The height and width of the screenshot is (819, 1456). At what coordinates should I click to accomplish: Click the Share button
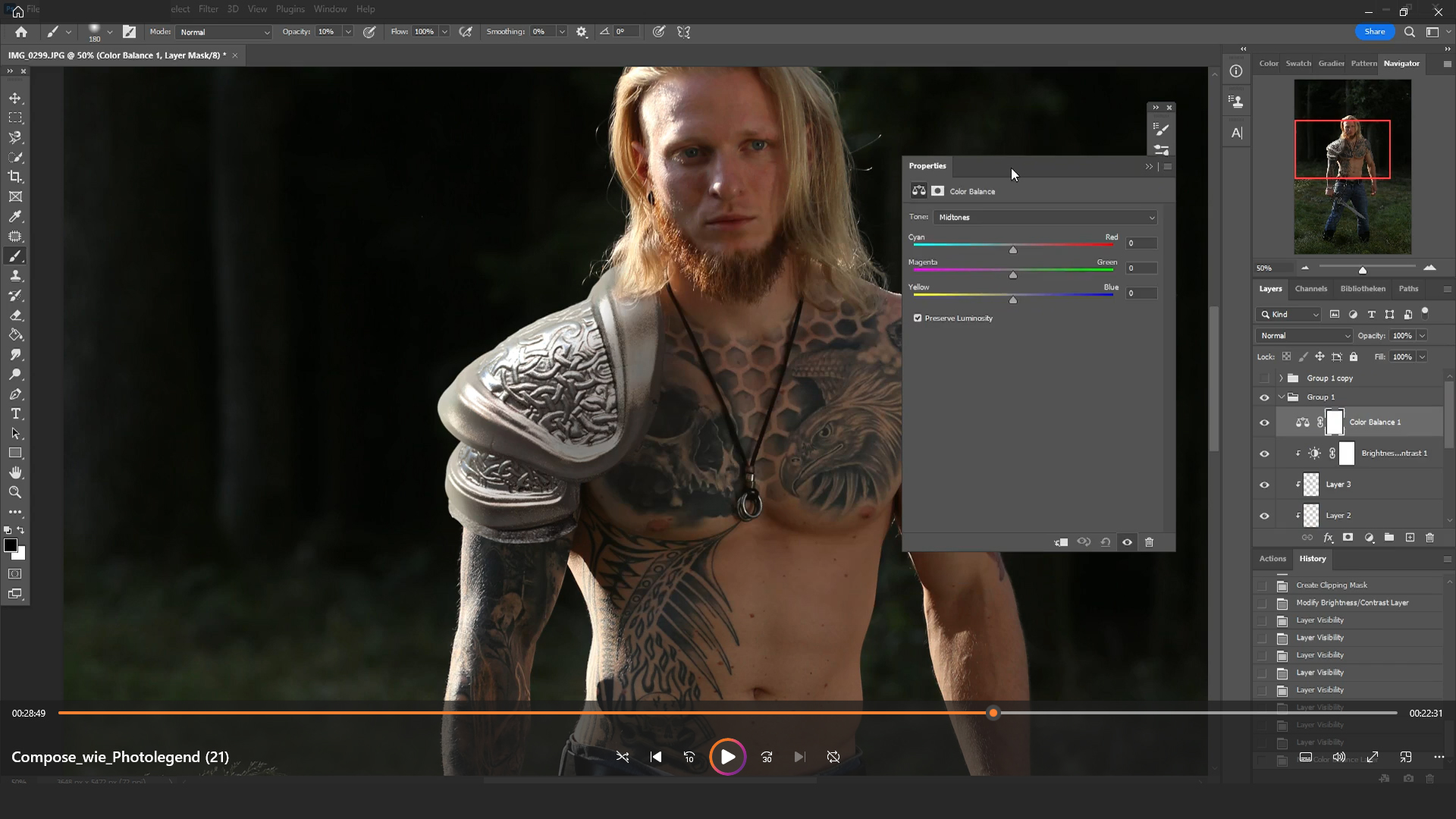1374,32
